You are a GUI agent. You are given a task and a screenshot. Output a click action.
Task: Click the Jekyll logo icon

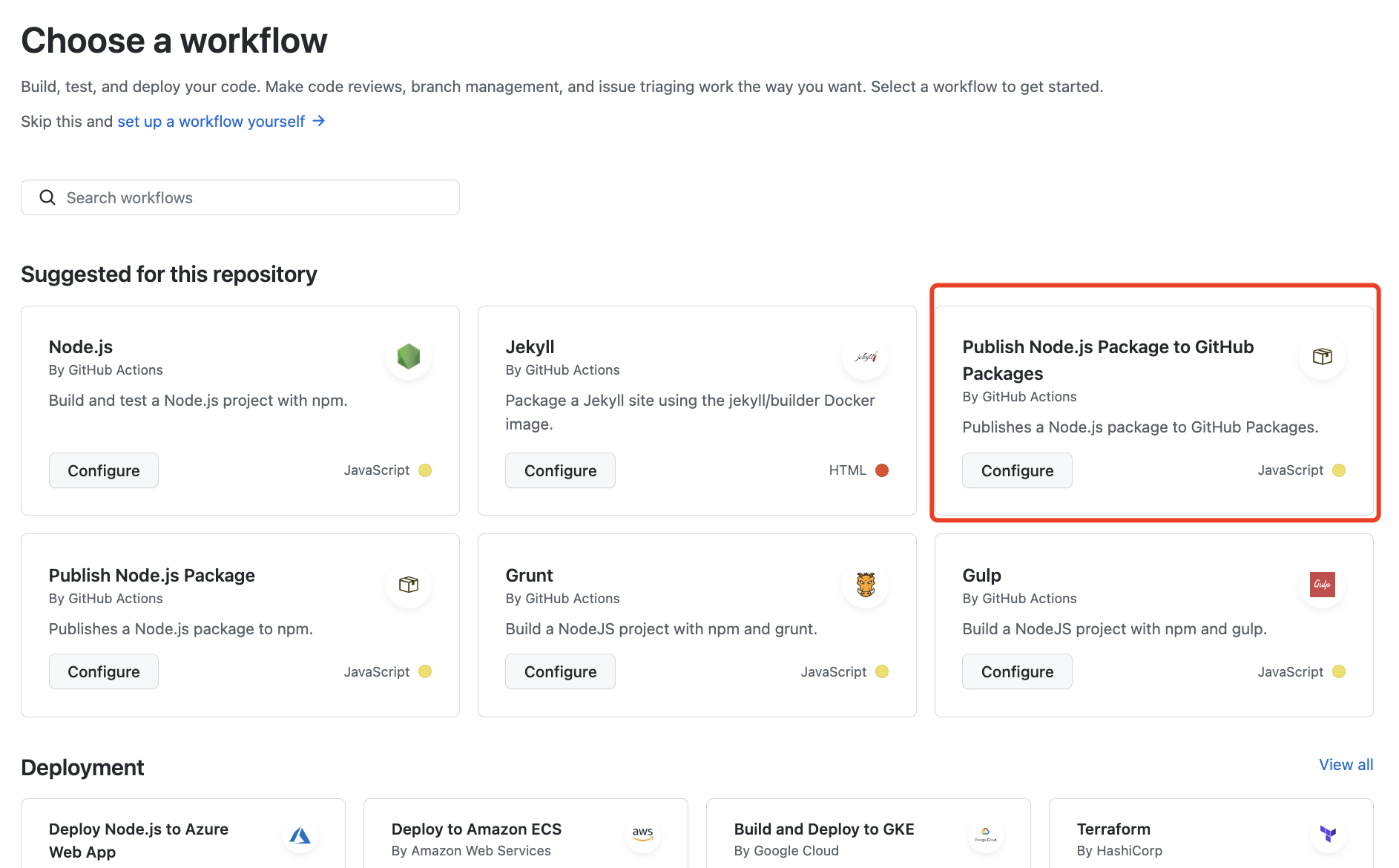866,357
